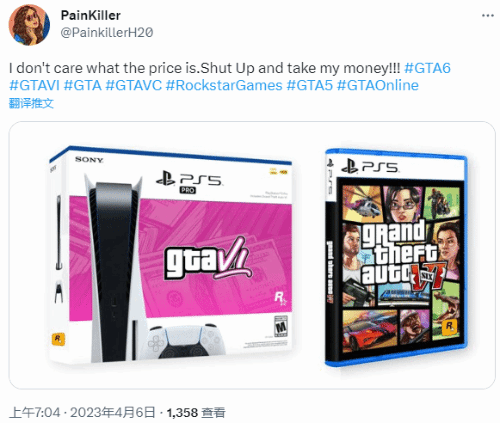Open the PainKiller display name link
This screenshot has height=423, width=500.
(x=91, y=15)
